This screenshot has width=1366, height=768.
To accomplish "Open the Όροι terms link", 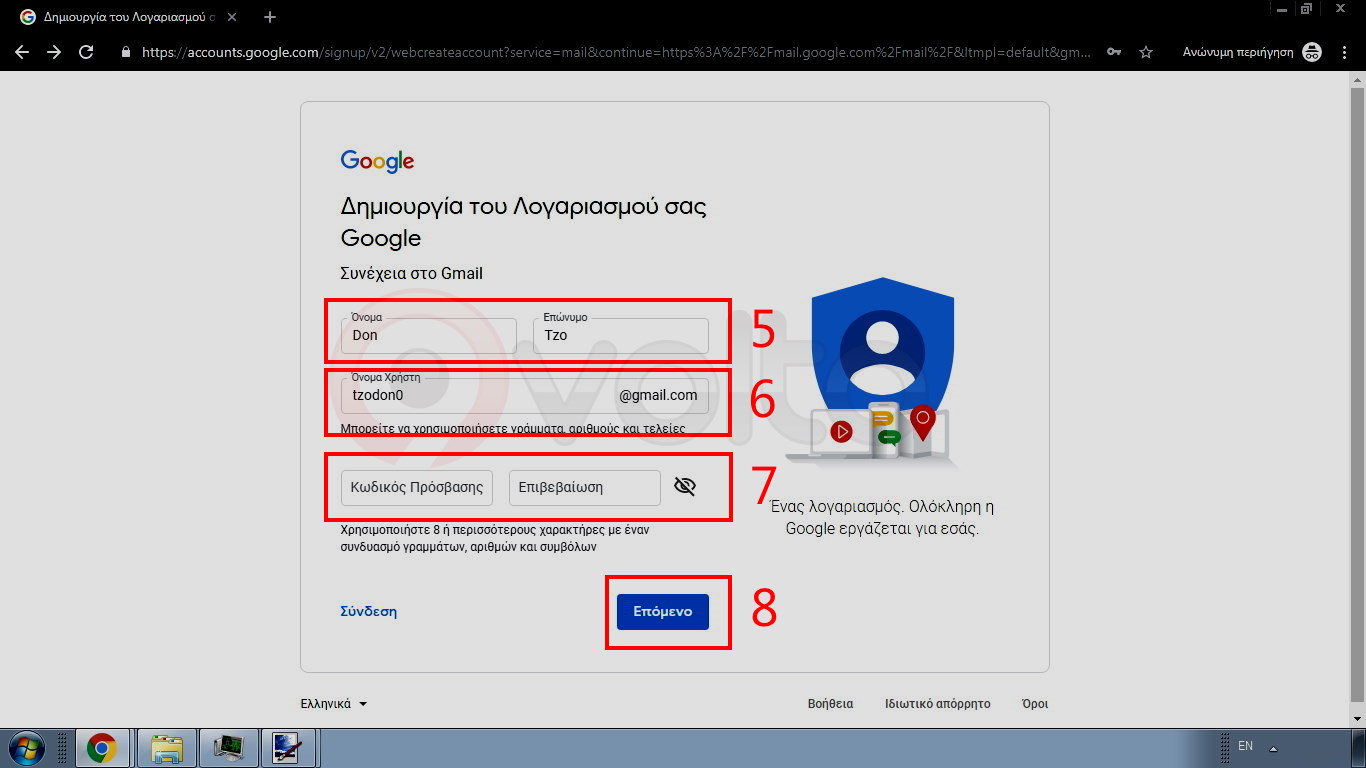I will click(x=1035, y=704).
